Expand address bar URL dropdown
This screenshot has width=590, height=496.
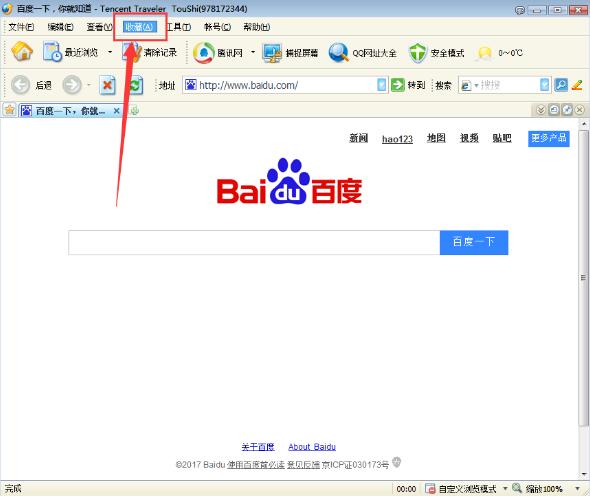382,85
